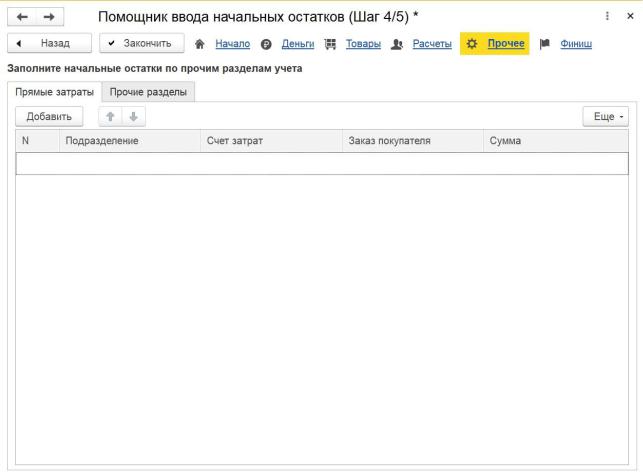The width and height of the screenshot is (643, 476).
Task: Open the Еще dropdown menu
Action: (x=606, y=116)
